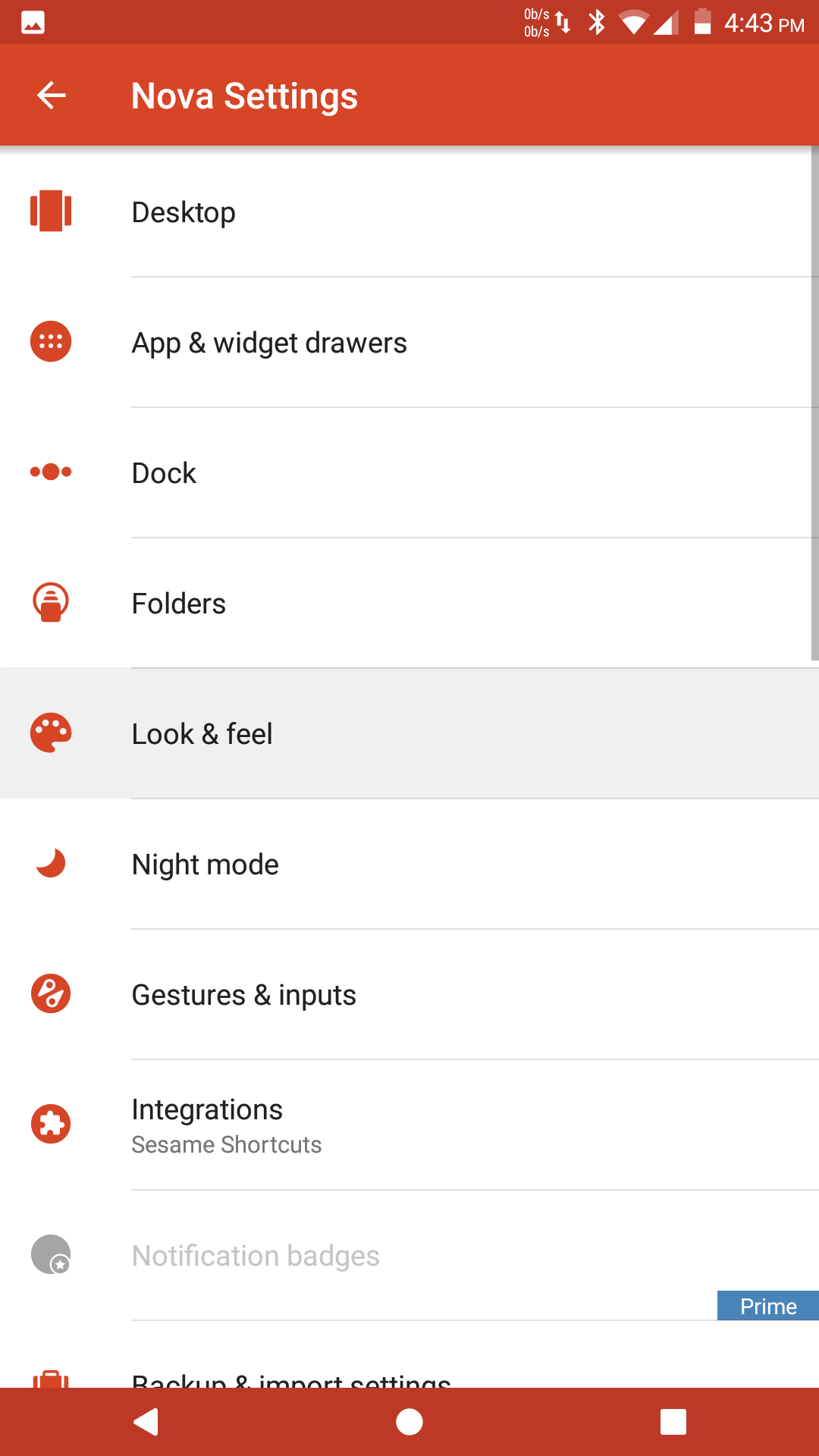
Task: Select the Night mode moon icon
Action: coord(51,863)
